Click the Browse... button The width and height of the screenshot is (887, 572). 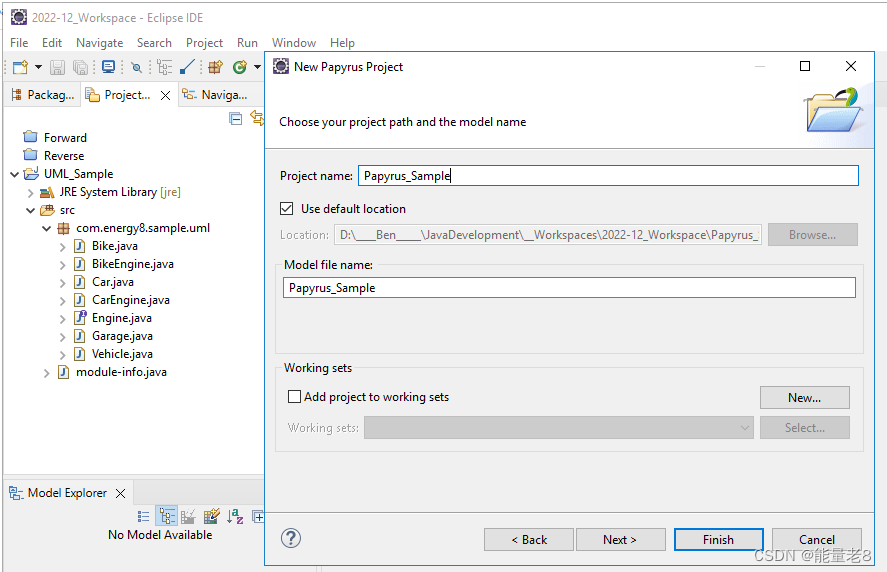[x=812, y=235]
